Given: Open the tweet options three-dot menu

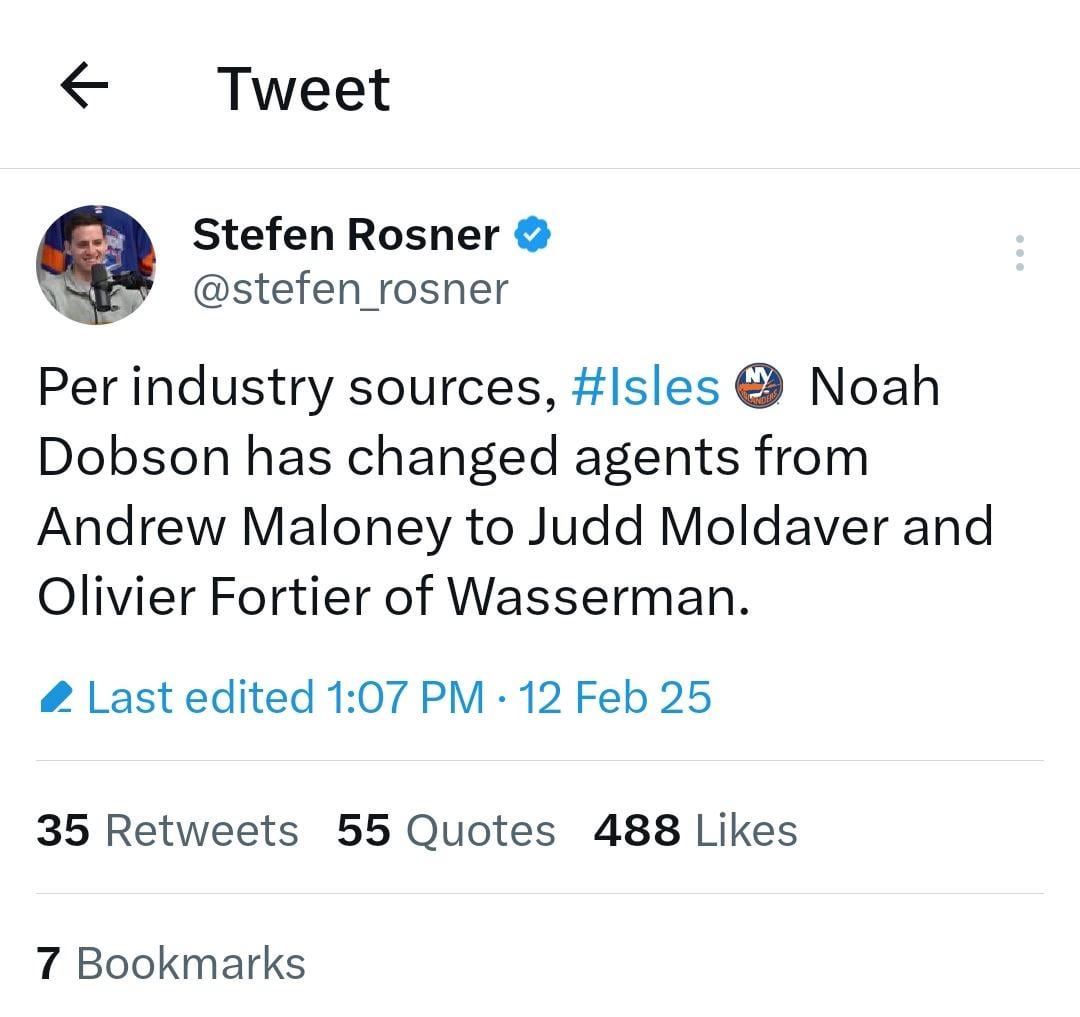Looking at the screenshot, I should click(x=1019, y=253).
